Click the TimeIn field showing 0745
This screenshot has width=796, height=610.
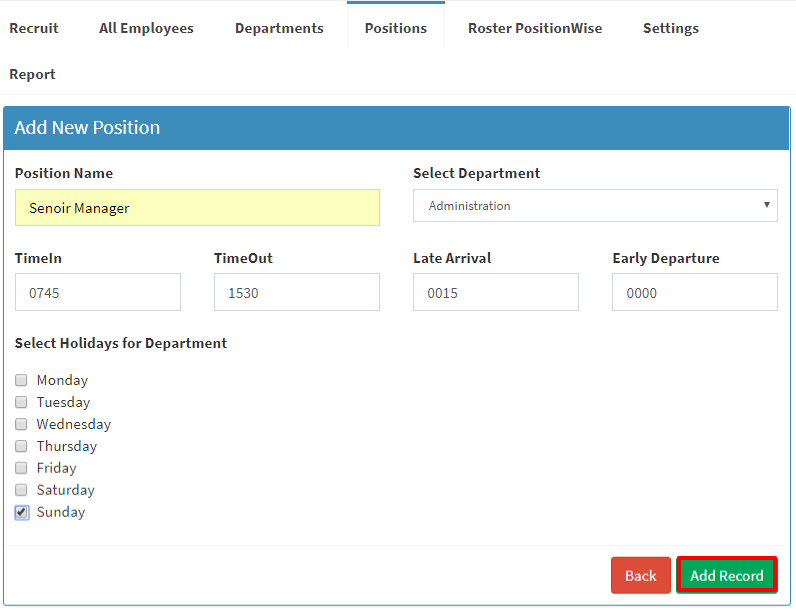pos(98,292)
